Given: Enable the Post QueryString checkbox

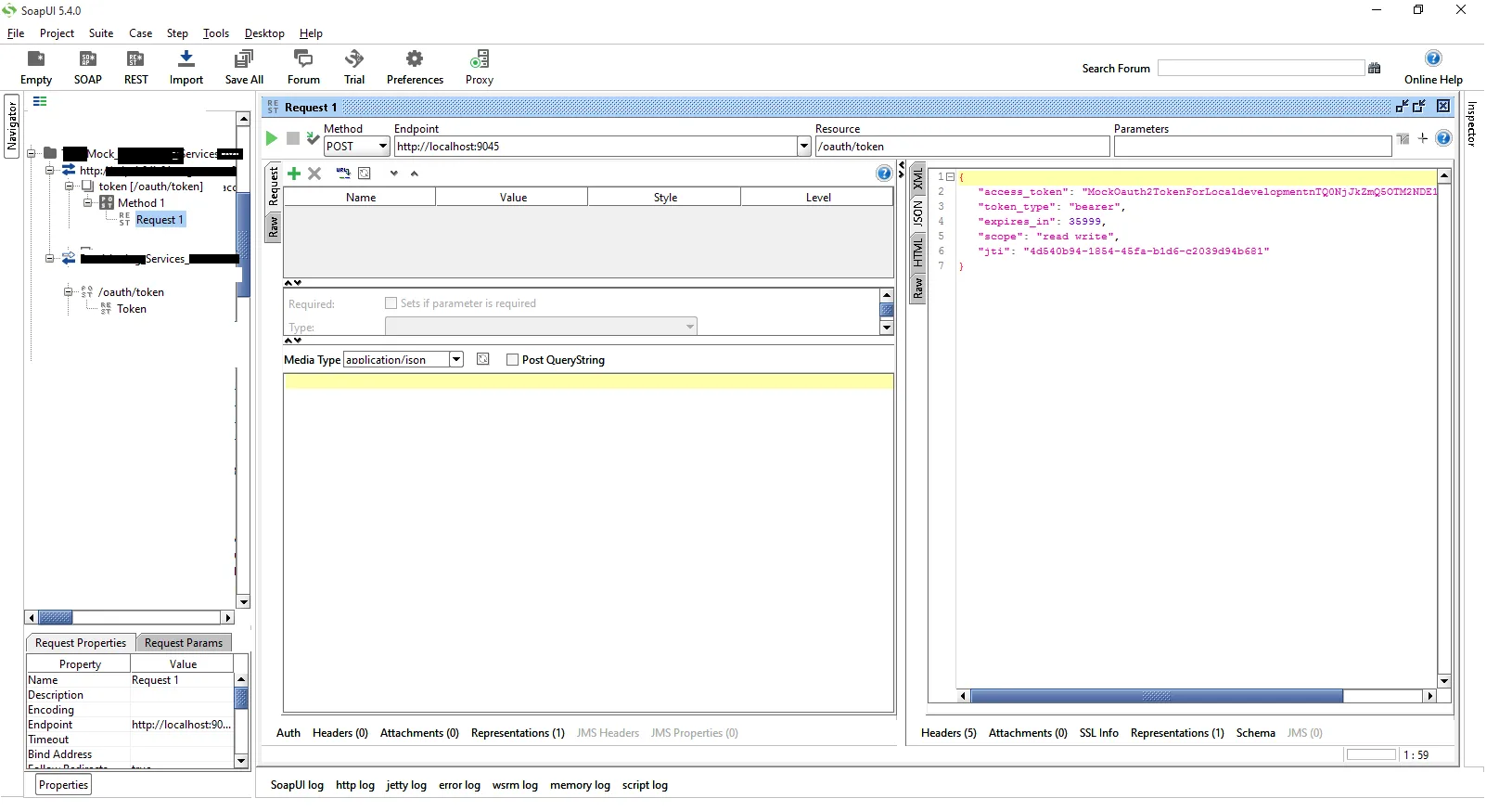Looking at the screenshot, I should (x=512, y=360).
